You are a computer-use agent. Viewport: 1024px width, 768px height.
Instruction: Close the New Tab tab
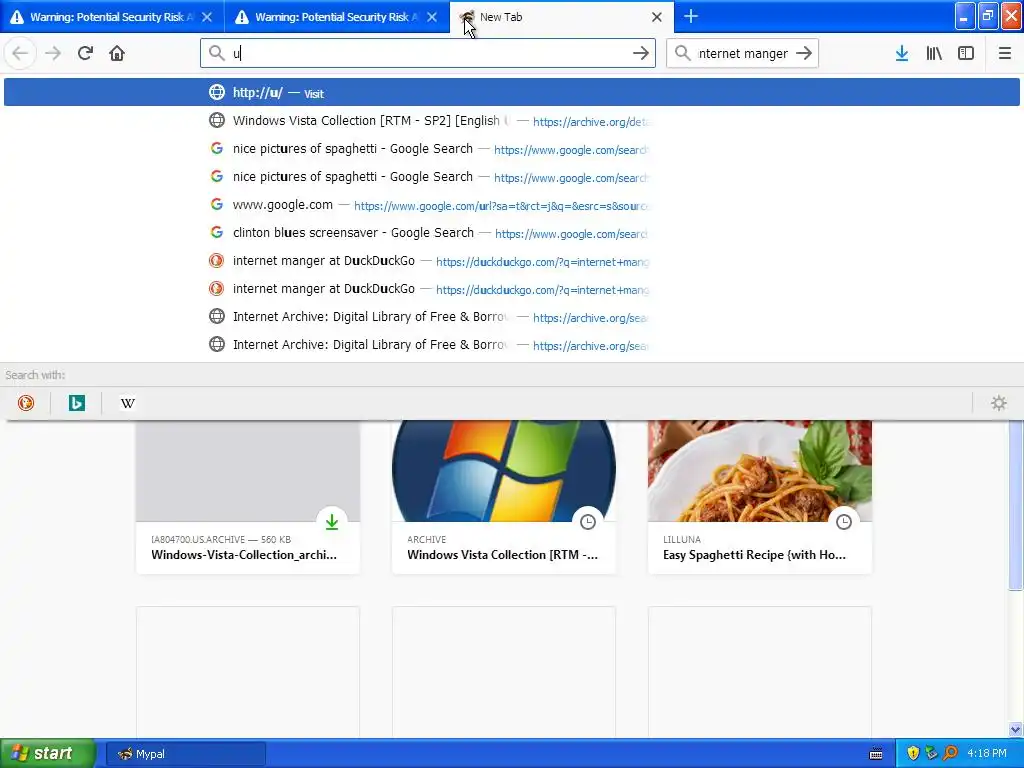click(657, 17)
